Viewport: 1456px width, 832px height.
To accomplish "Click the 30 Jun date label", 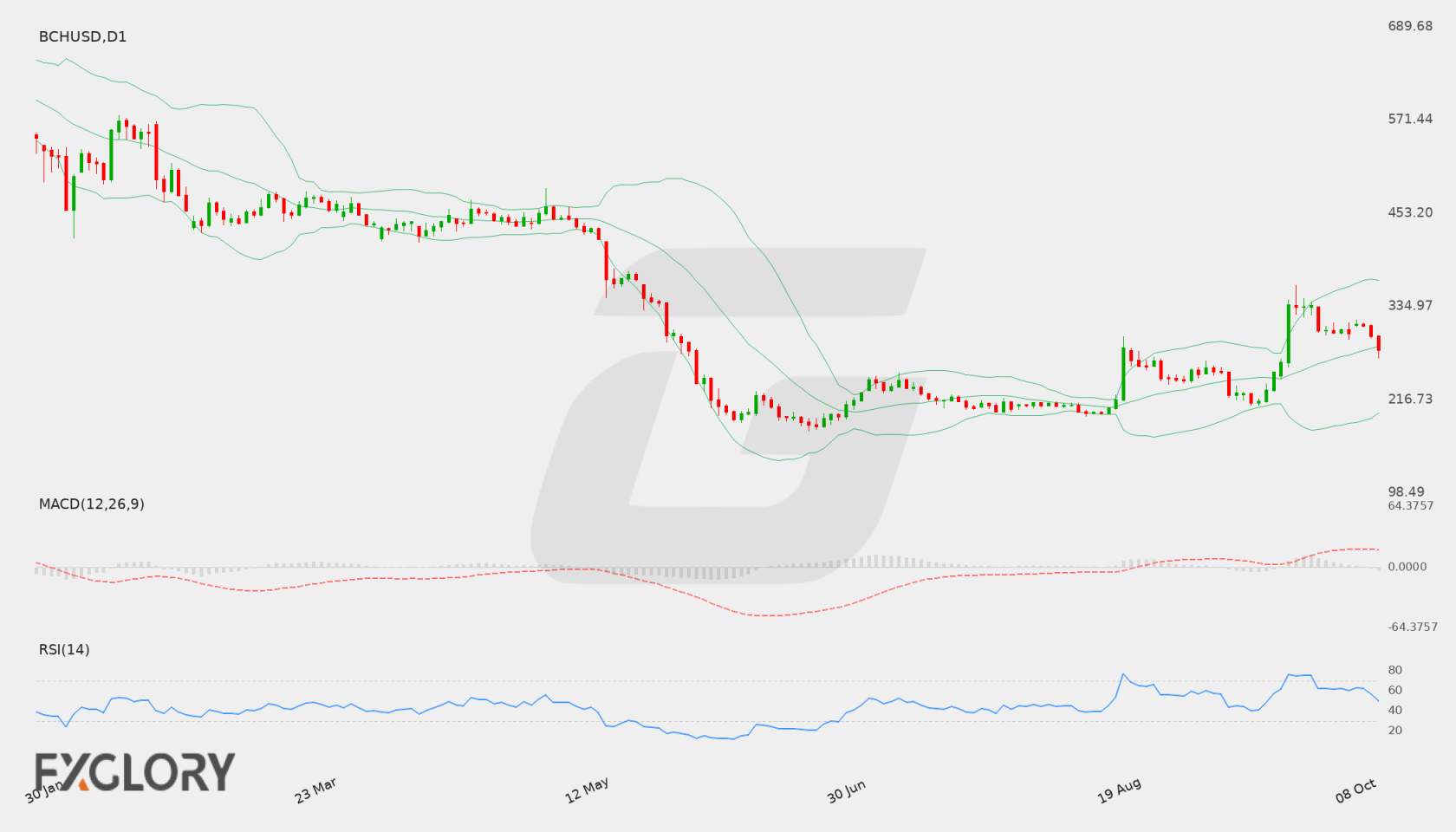I will pos(846,790).
